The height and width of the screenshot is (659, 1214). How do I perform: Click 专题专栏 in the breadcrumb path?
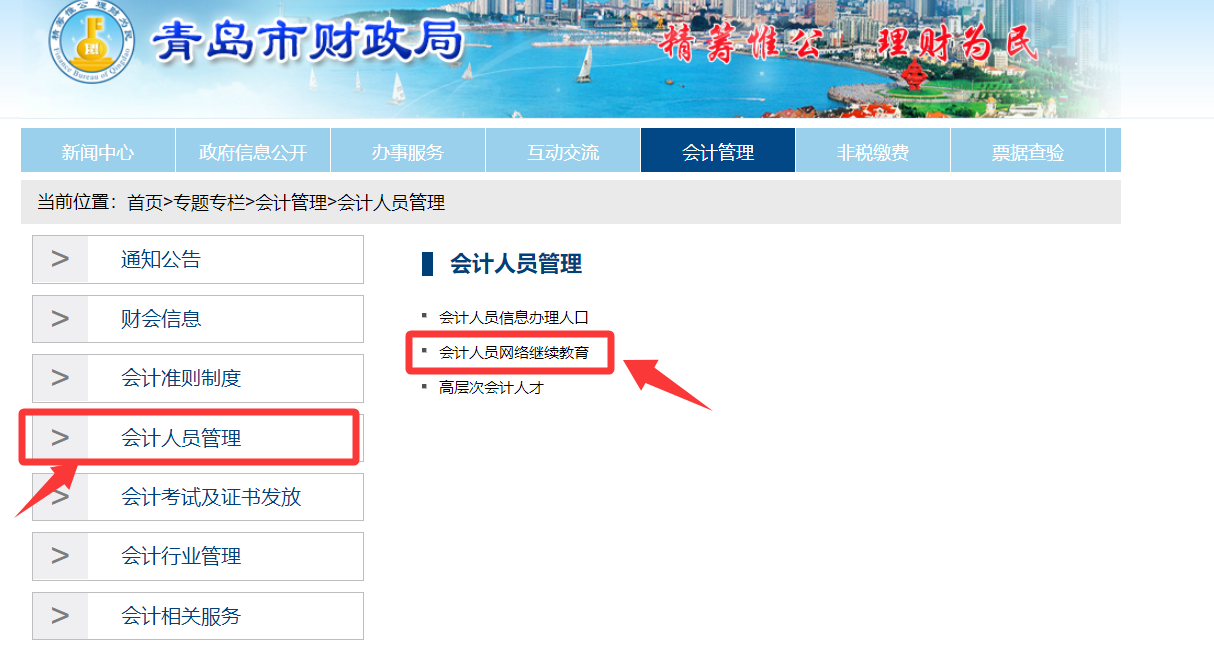209,203
